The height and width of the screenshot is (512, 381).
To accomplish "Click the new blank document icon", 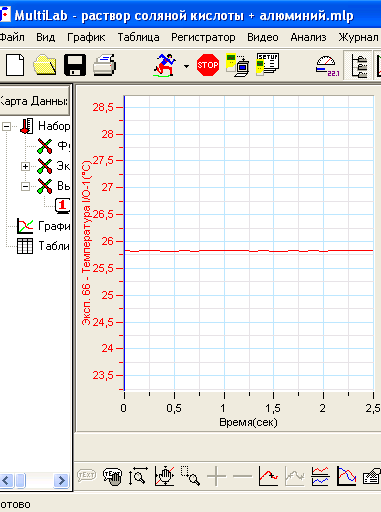I will coord(15,65).
